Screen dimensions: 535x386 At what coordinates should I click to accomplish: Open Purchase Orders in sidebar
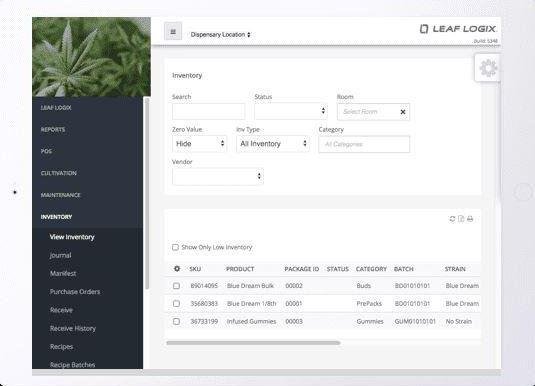point(75,292)
